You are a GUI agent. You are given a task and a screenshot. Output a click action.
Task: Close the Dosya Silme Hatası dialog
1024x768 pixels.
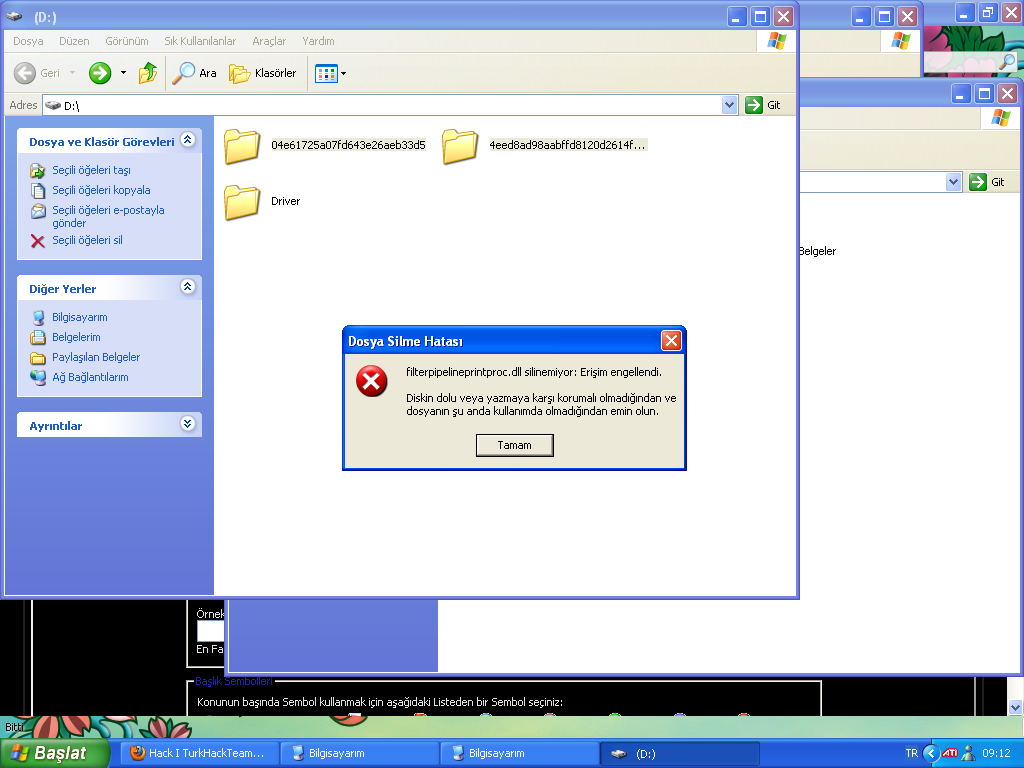[x=671, y=341]
